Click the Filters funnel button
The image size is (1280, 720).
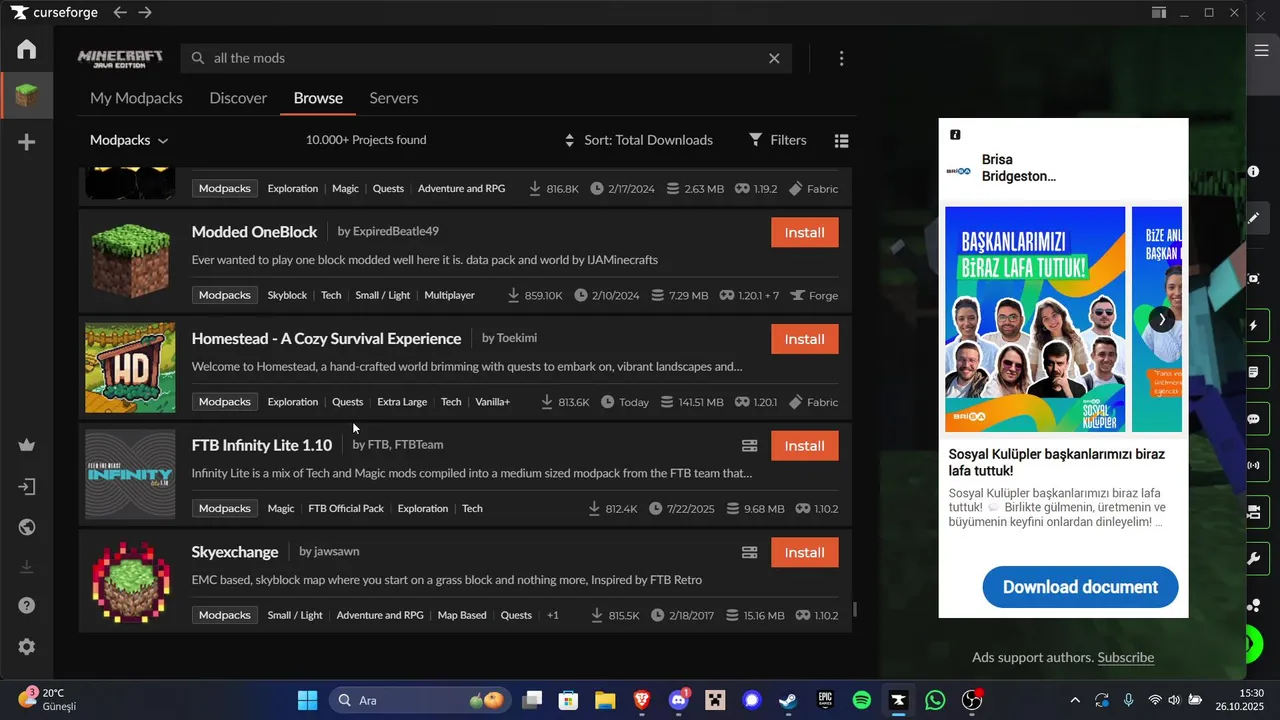[x=778, y=140]
